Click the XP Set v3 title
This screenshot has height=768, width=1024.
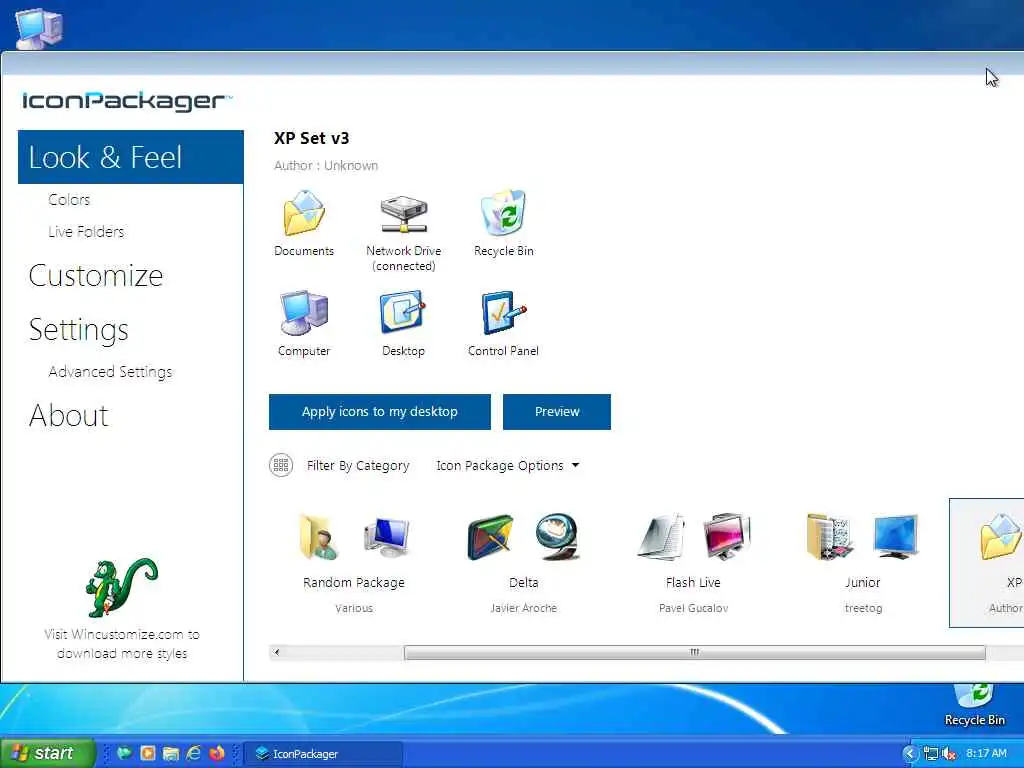tap(312, 138)
